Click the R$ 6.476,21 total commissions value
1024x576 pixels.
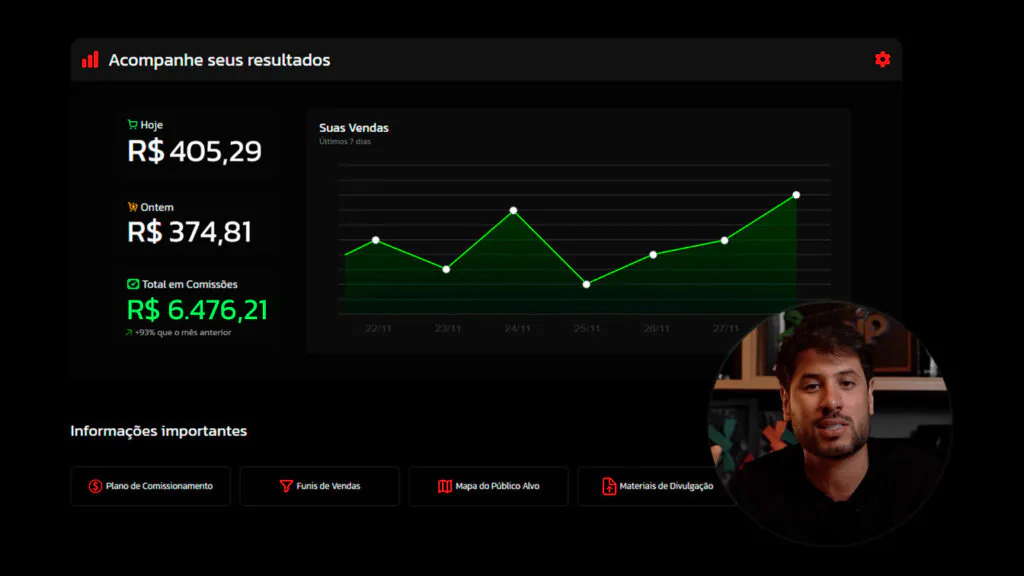[x=198, y=310]
